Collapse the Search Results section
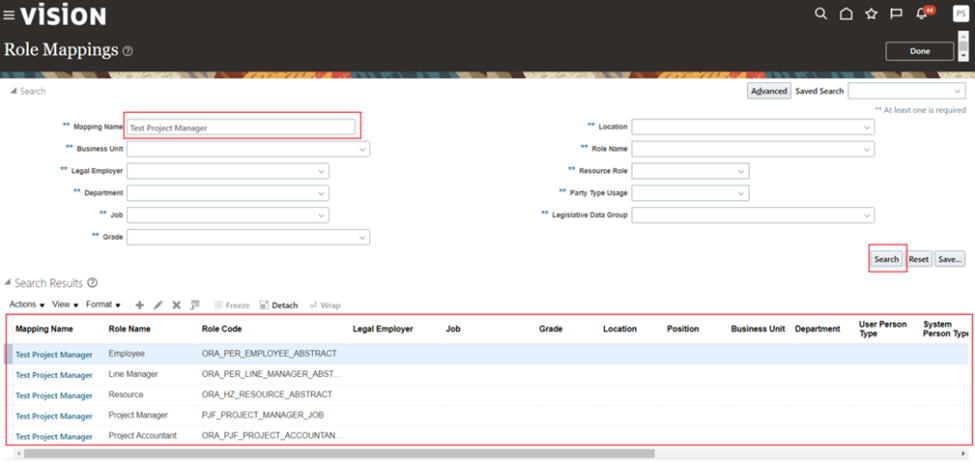Viewport: 975px width, 463px height. pyautogui.click(x=8, y=284)
